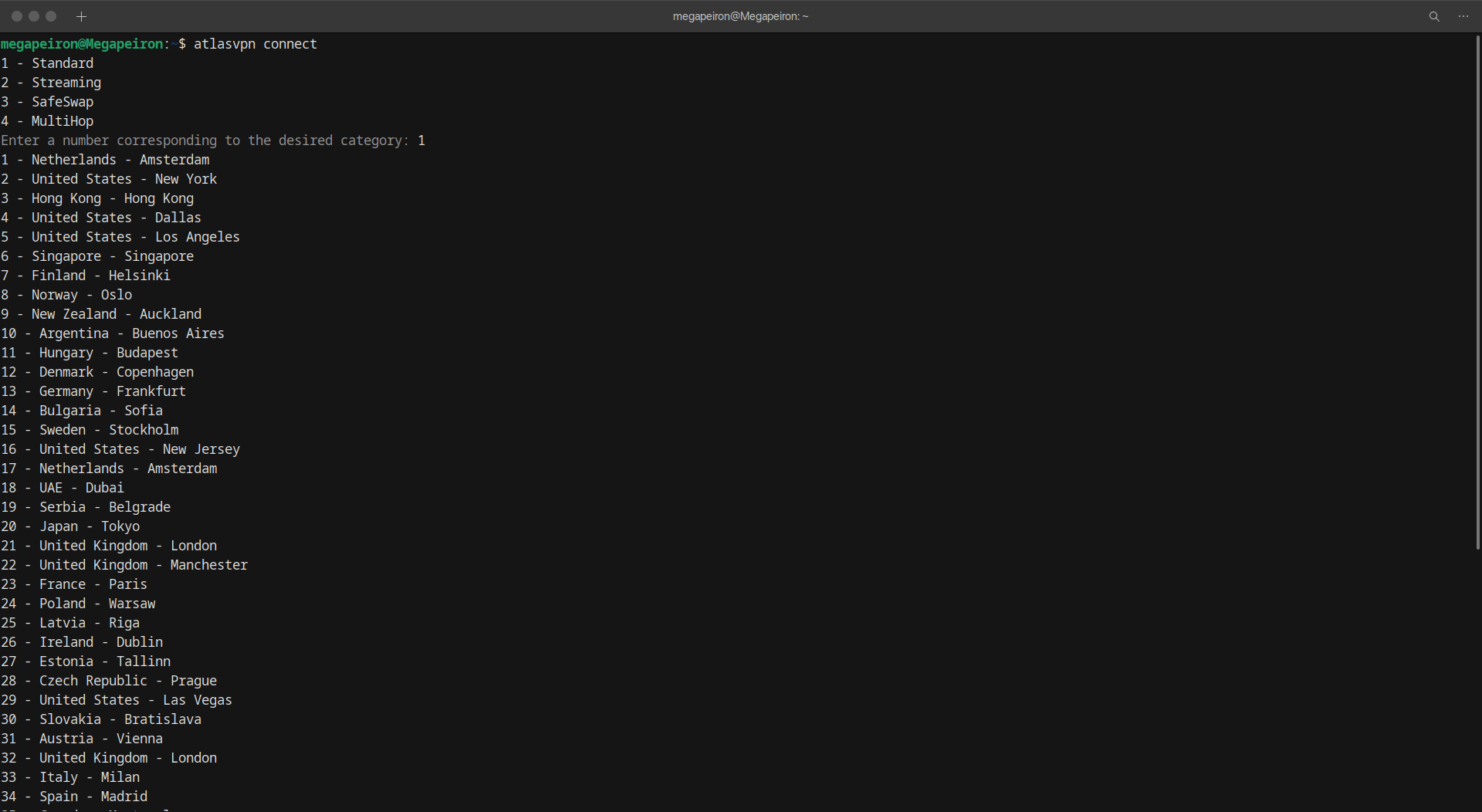Click line '5 - United States - Los Angeles'
The image size is (1482, 812).
(x=120, y=237)
